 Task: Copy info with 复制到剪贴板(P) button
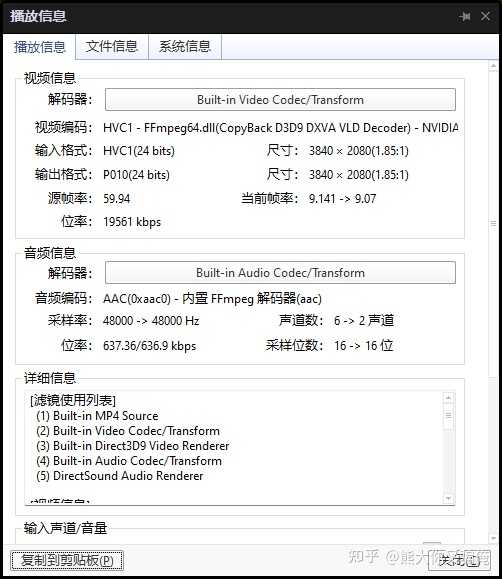pos(67,561)
